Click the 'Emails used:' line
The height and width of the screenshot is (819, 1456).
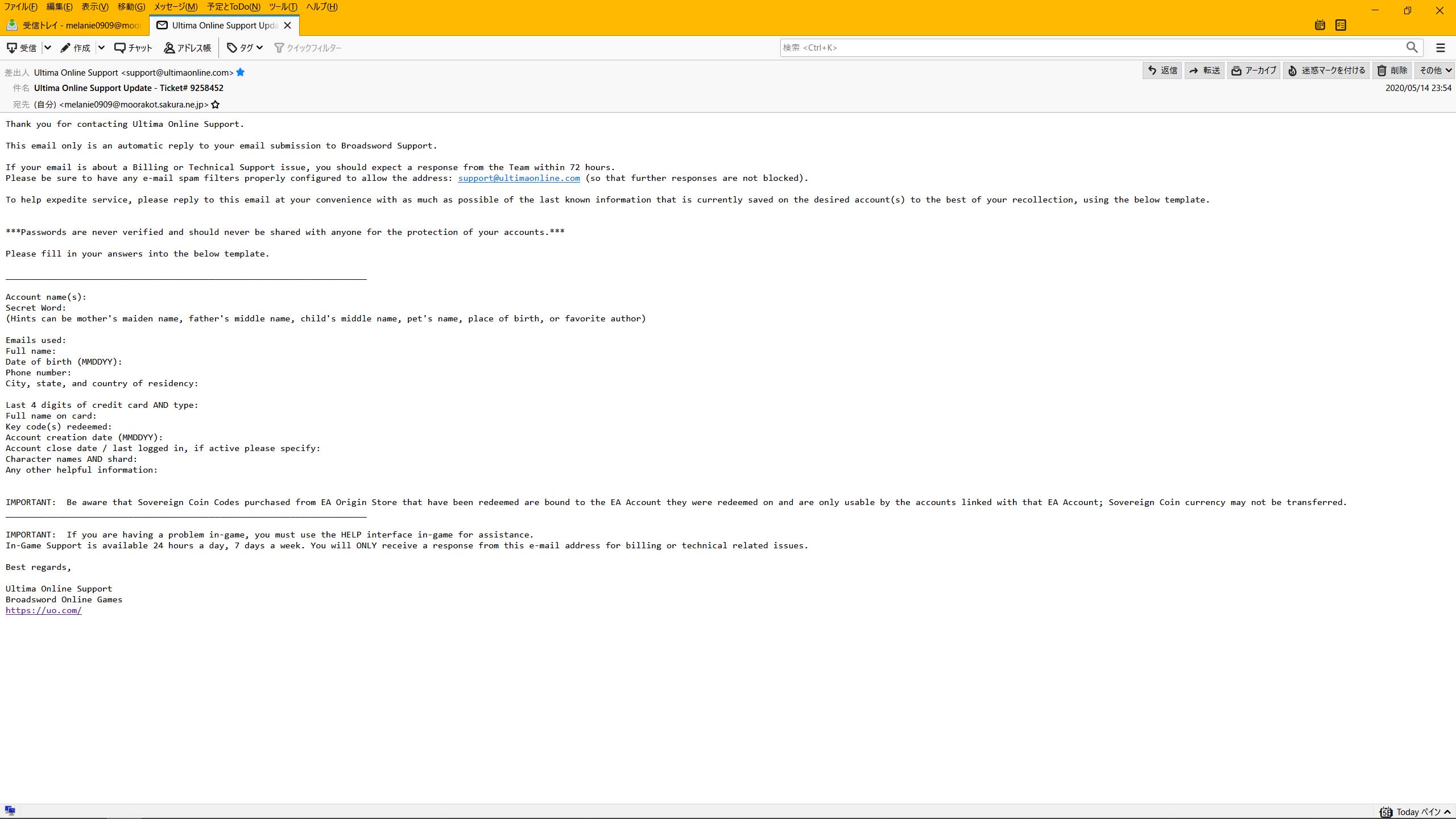click(36, 340)
